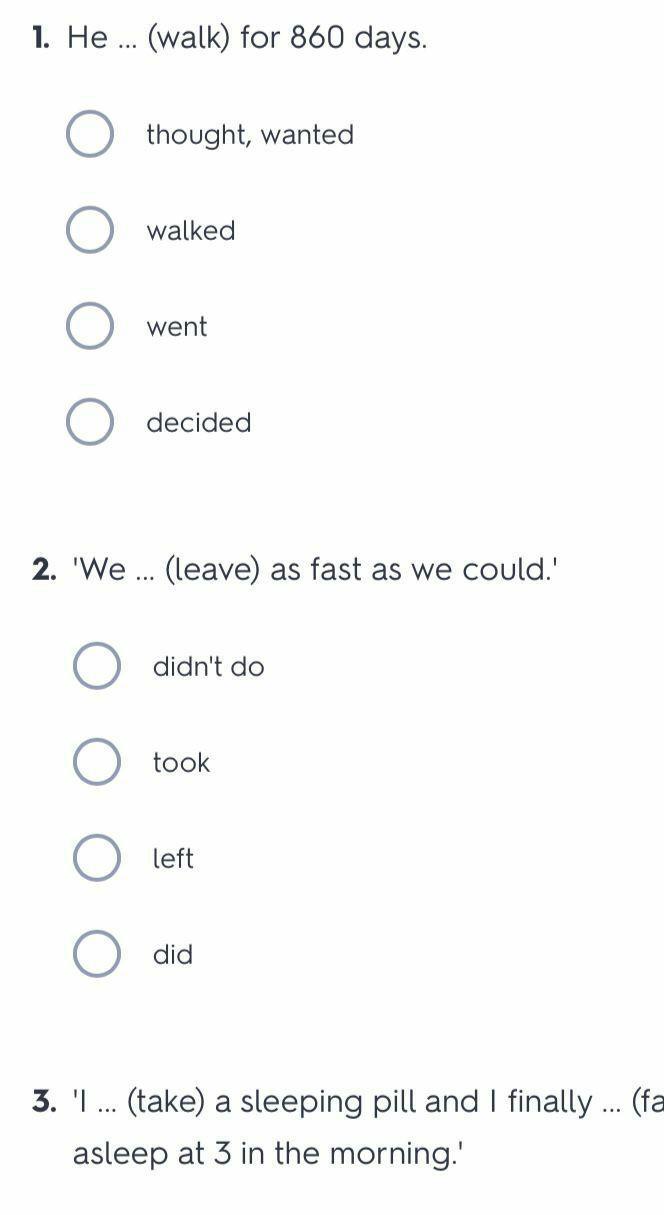Image resolution: width=664 pixels, height=1215 pixels.
Task: Click the 'went' answer label
Action: [x=177, y=327]
